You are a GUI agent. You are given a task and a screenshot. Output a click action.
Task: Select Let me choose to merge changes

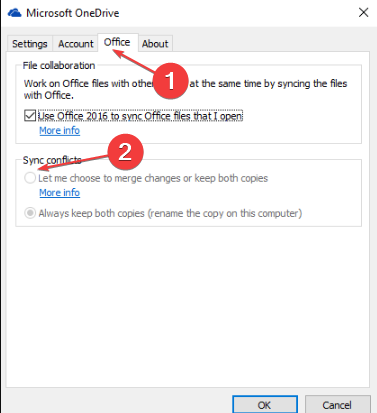[30, 178]
